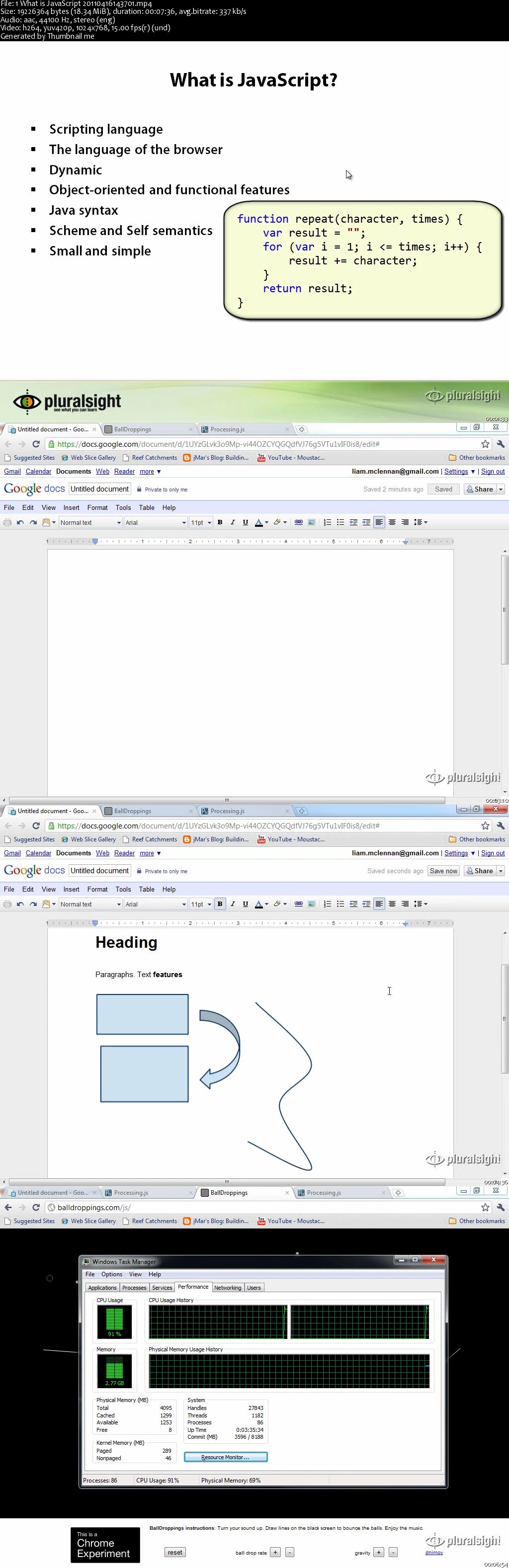Toggle Underline in the empty-document Docs toolbar
This screenshot has height=1568, width=509.
pyautogui.click(x=246, y=522)
